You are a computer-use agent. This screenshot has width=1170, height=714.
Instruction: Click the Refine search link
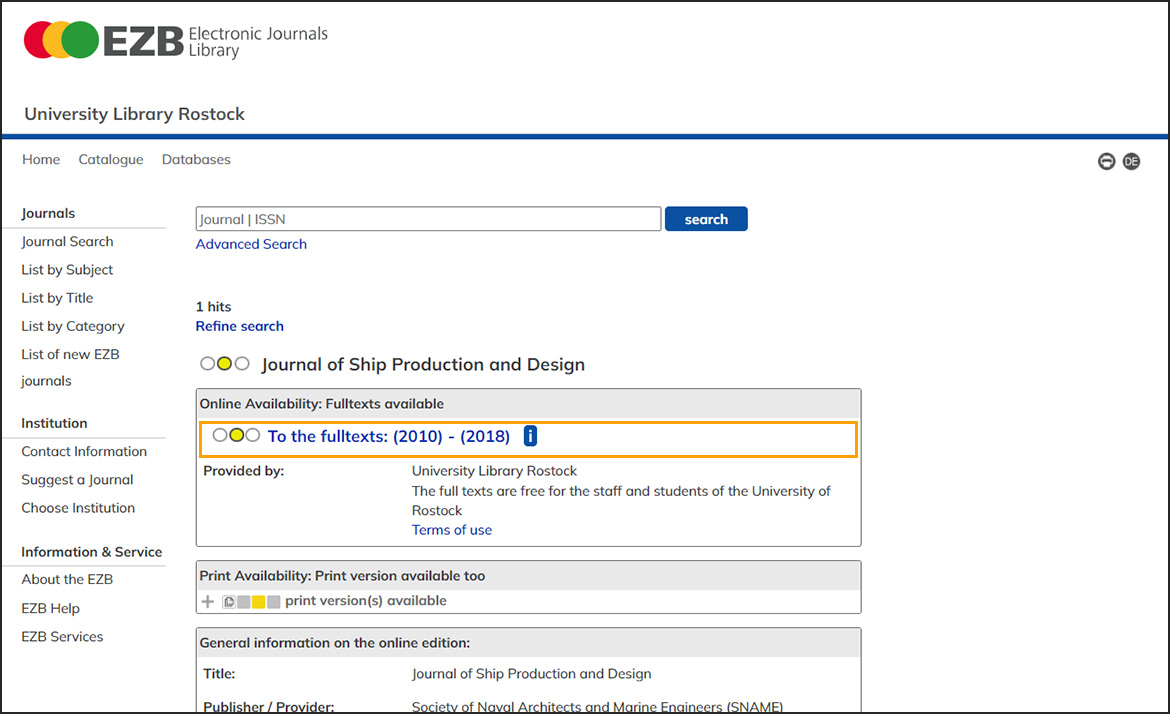click(240, 326)
